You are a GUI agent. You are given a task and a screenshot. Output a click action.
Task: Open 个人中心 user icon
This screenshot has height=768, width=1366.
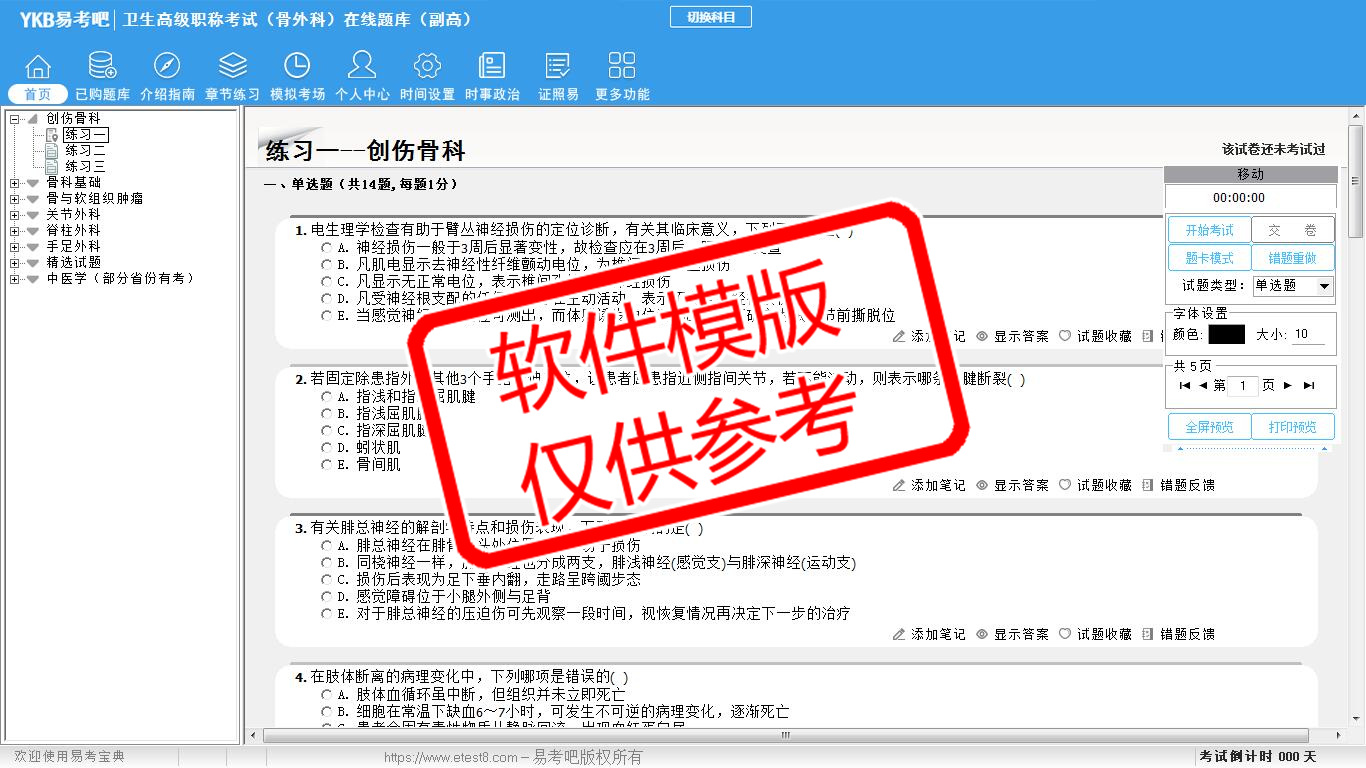[x=362, y=67]
